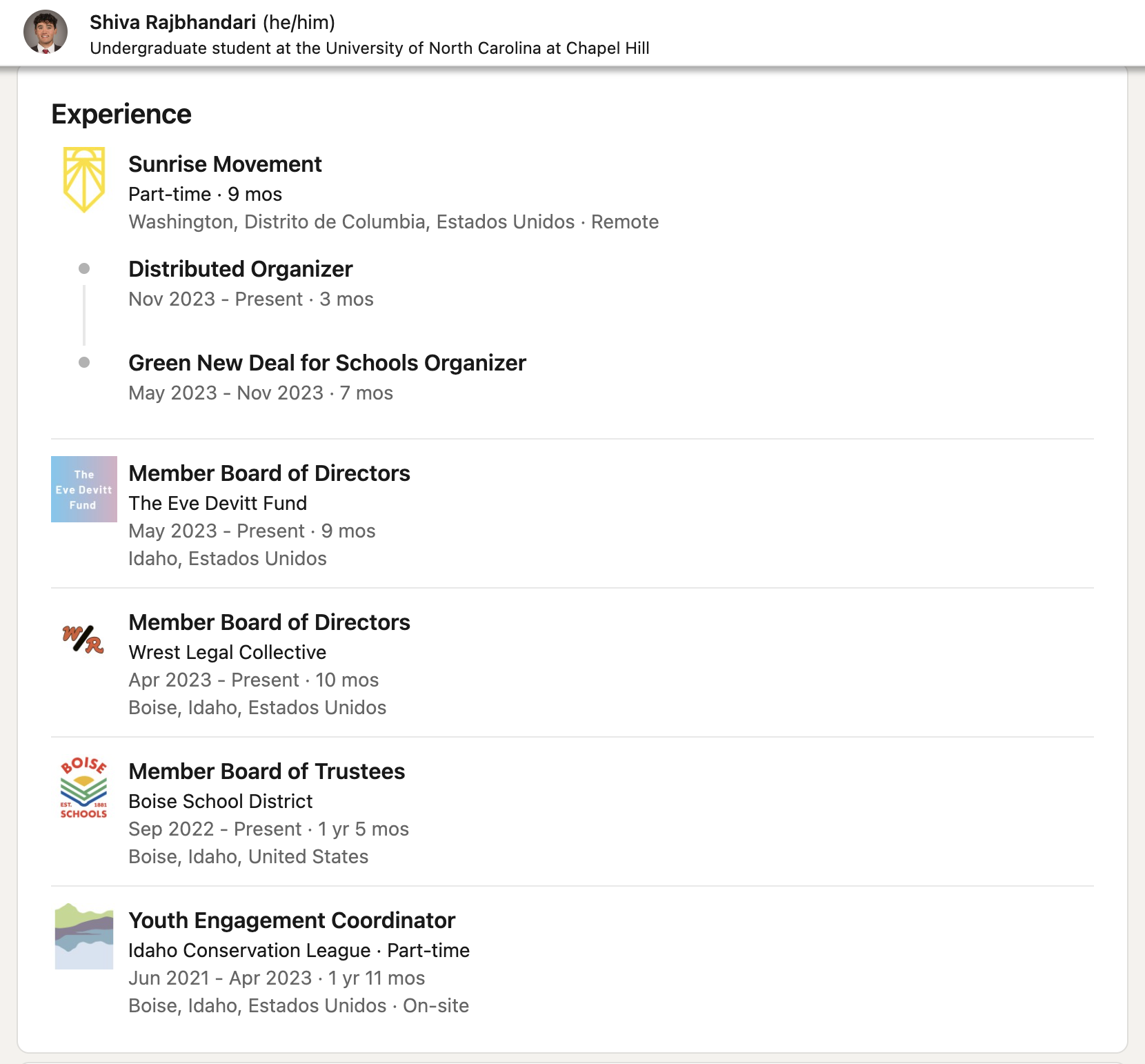The width and height of the screenshot is (1145, 1064).
Task: Click Idaho Conservation League · Part-time text
Action: coord(299,950)
